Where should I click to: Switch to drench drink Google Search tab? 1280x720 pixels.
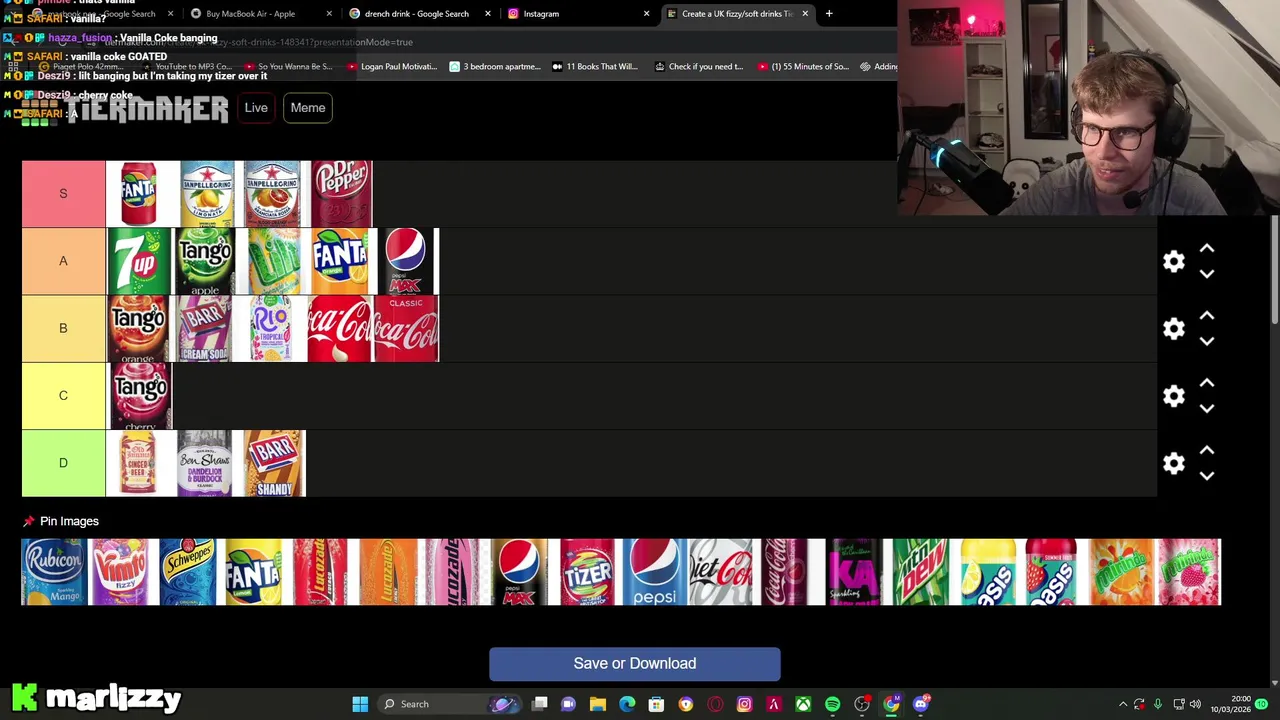420,14
